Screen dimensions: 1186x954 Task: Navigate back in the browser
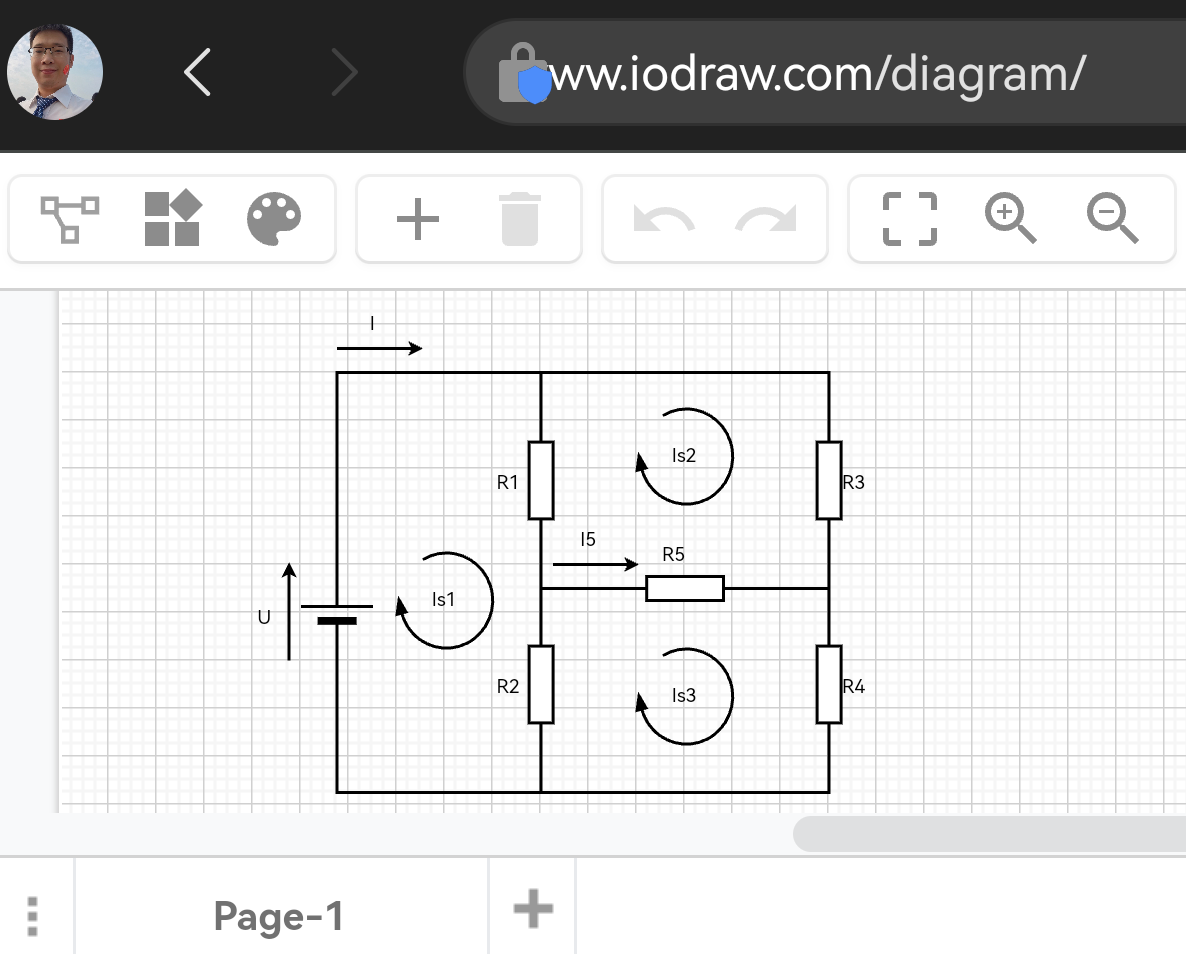pyautogui.click(x=196, y=71)
